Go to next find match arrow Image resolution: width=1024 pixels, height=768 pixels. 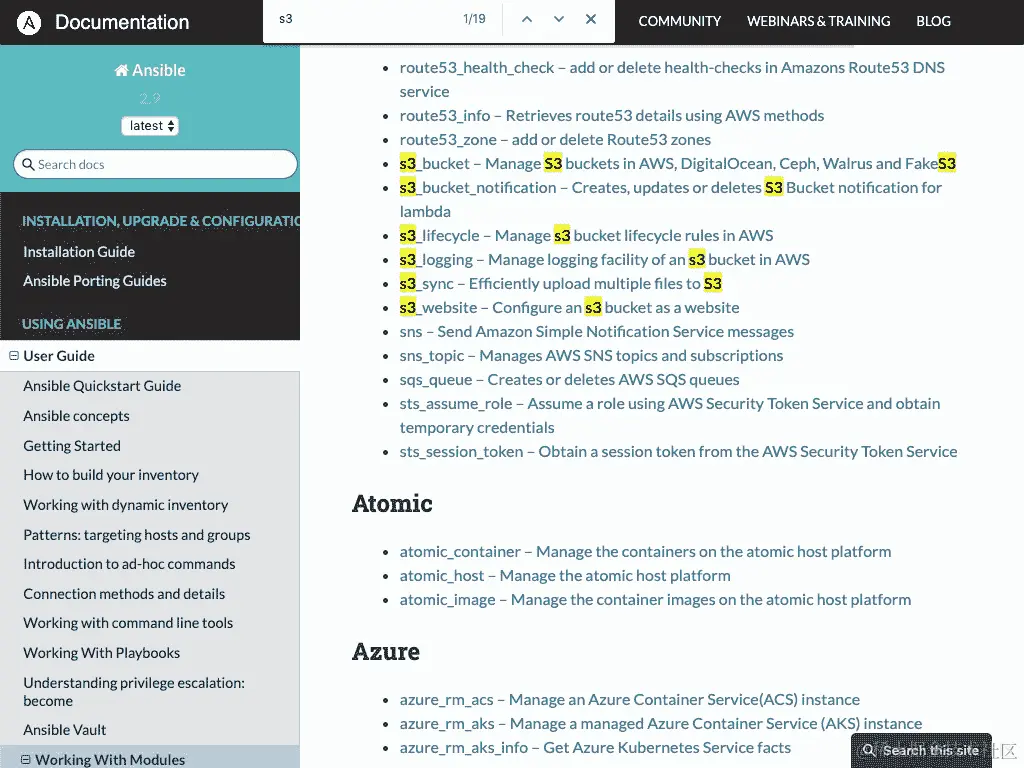(x=559, y=19)
